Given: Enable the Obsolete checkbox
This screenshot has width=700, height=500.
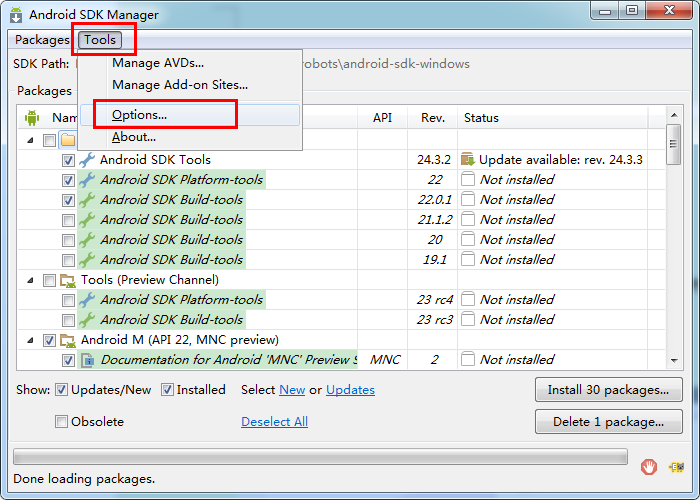Looking at the screenshot, I should [62, 421].
